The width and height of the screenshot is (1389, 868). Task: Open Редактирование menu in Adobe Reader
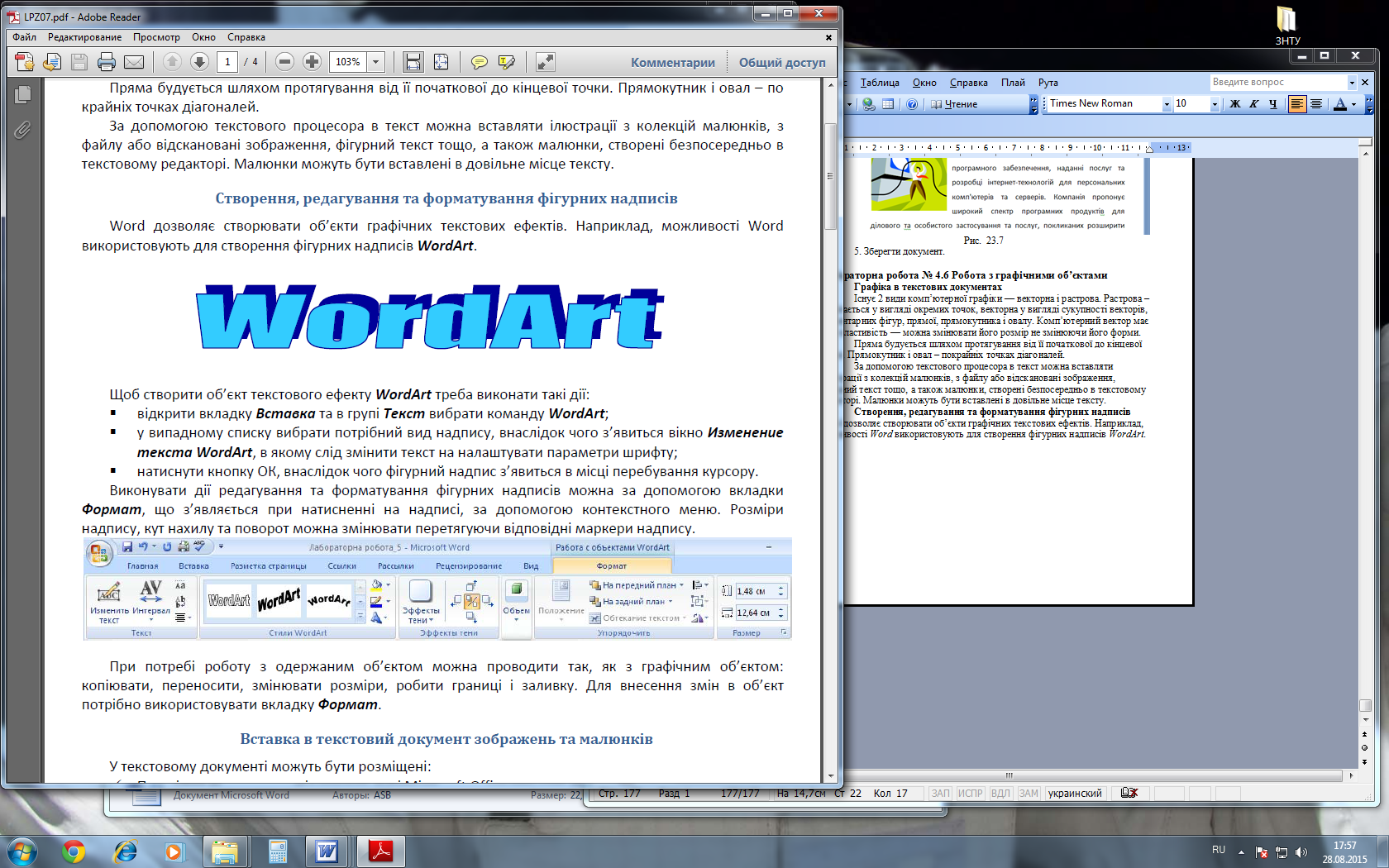click(x=84, y=37)
